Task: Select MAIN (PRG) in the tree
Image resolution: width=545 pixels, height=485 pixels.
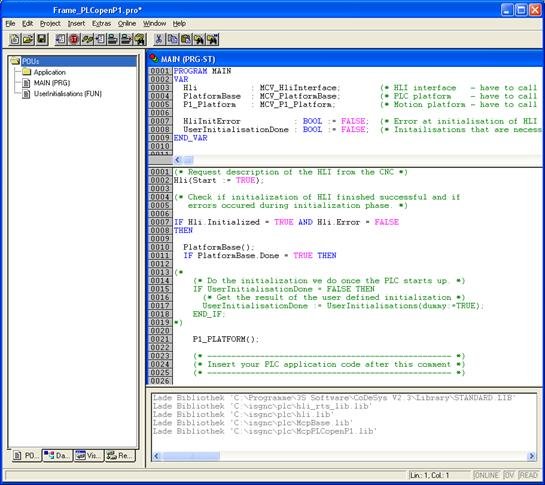Action: click(52, 83)
